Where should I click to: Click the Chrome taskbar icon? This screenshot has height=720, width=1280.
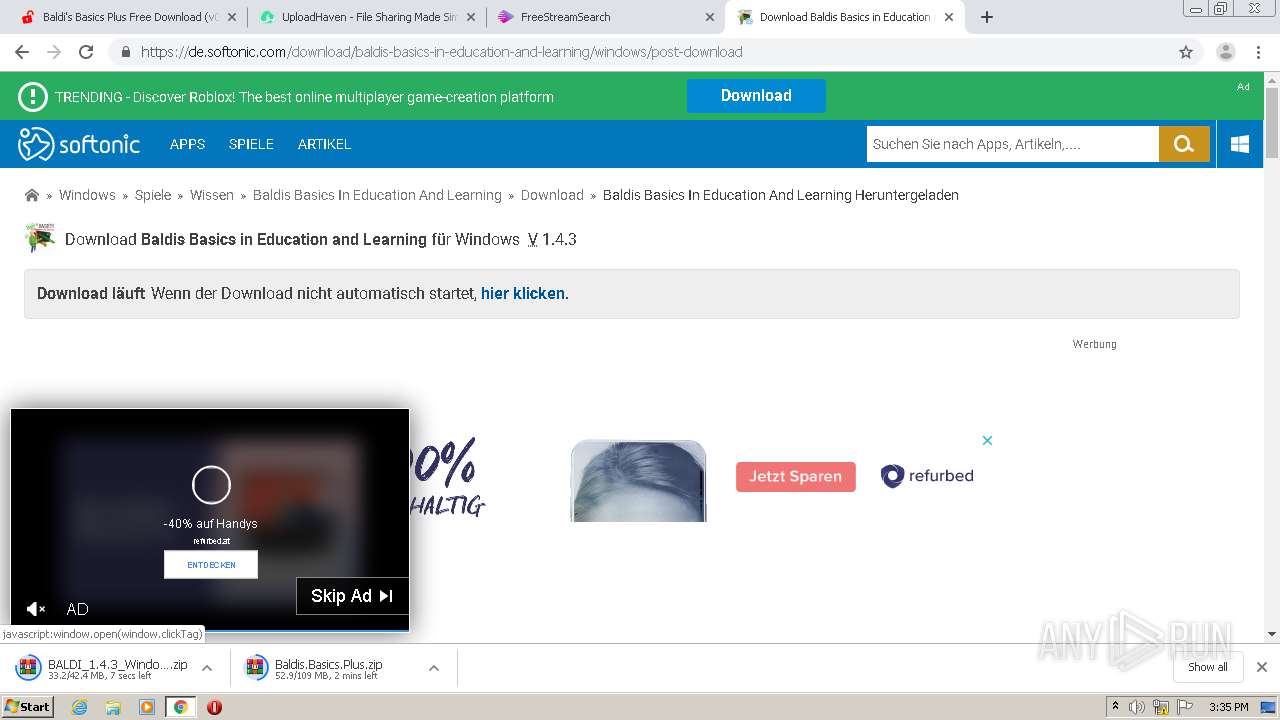[180, 707]
